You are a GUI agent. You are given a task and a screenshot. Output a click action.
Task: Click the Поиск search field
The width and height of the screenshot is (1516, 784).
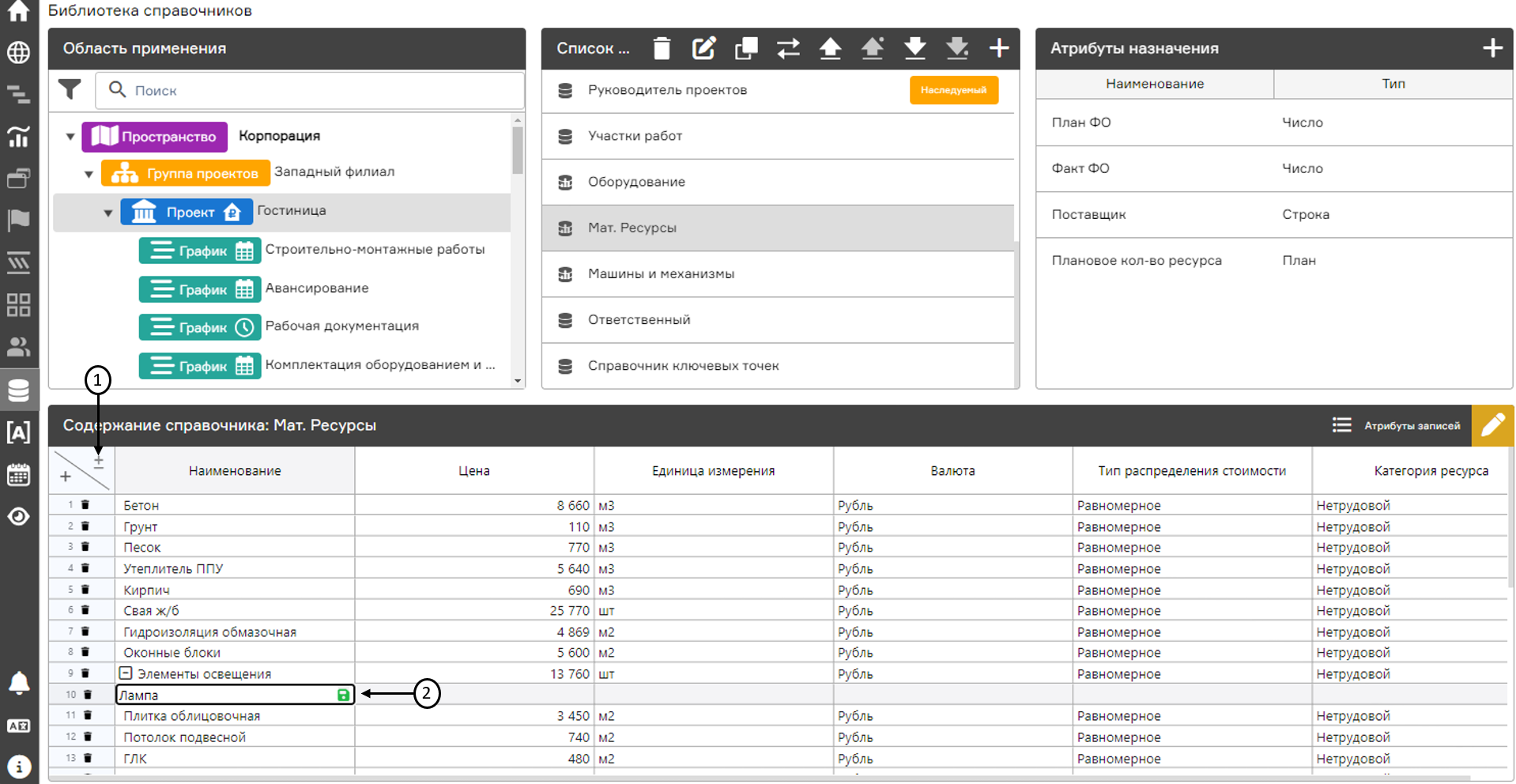(310, 90)
